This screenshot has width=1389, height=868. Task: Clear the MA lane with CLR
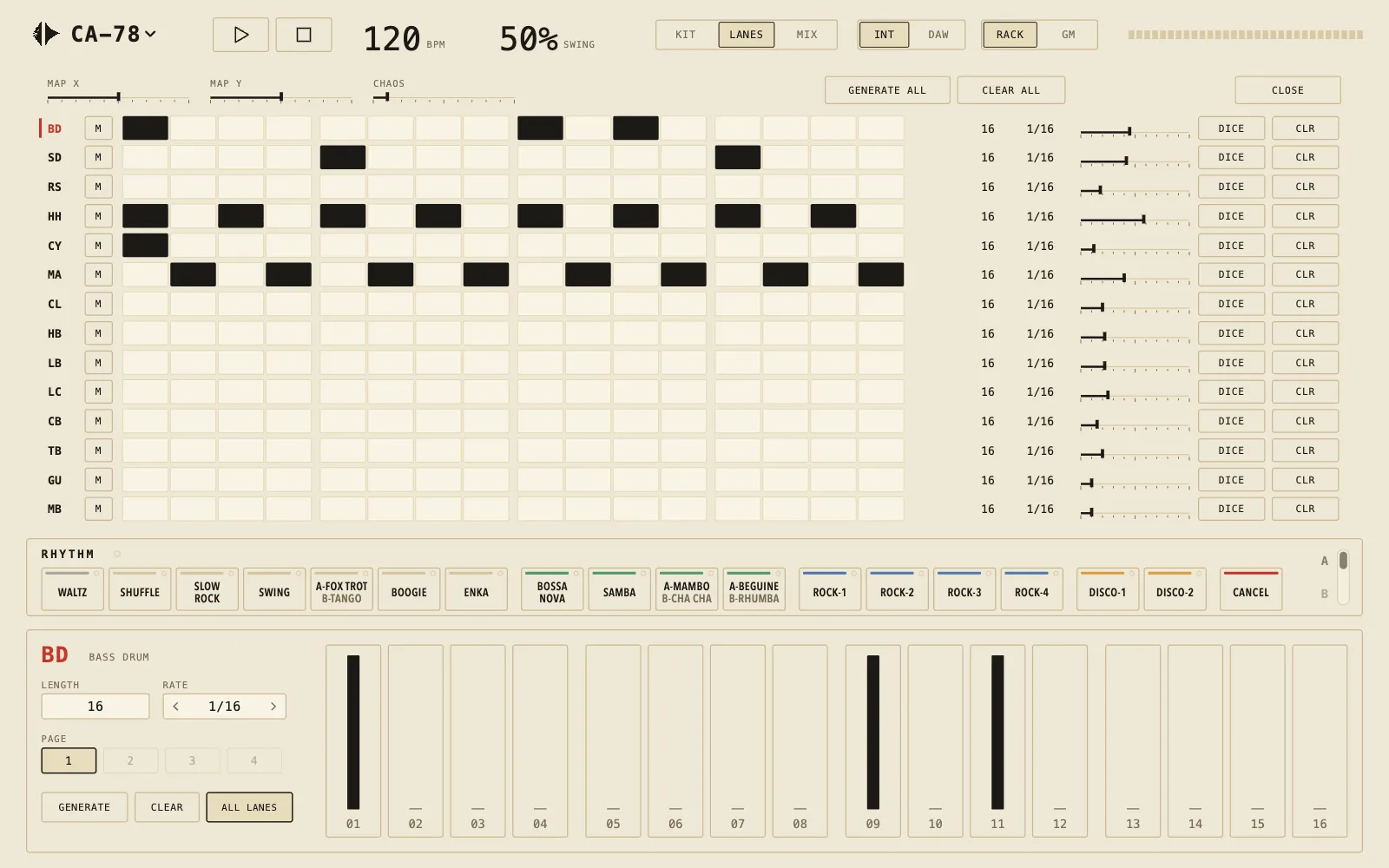[x=1305, y=274]
